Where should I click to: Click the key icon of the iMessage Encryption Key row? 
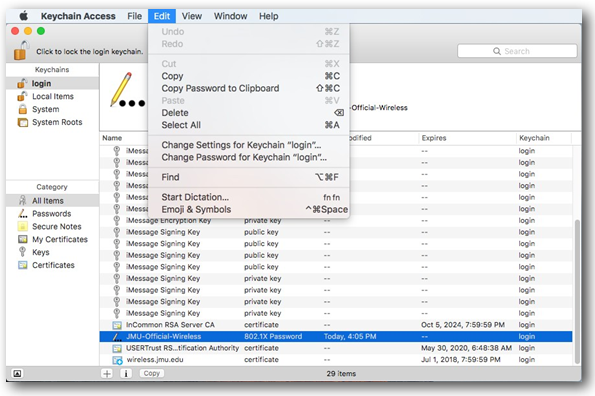tap(117, 220)
